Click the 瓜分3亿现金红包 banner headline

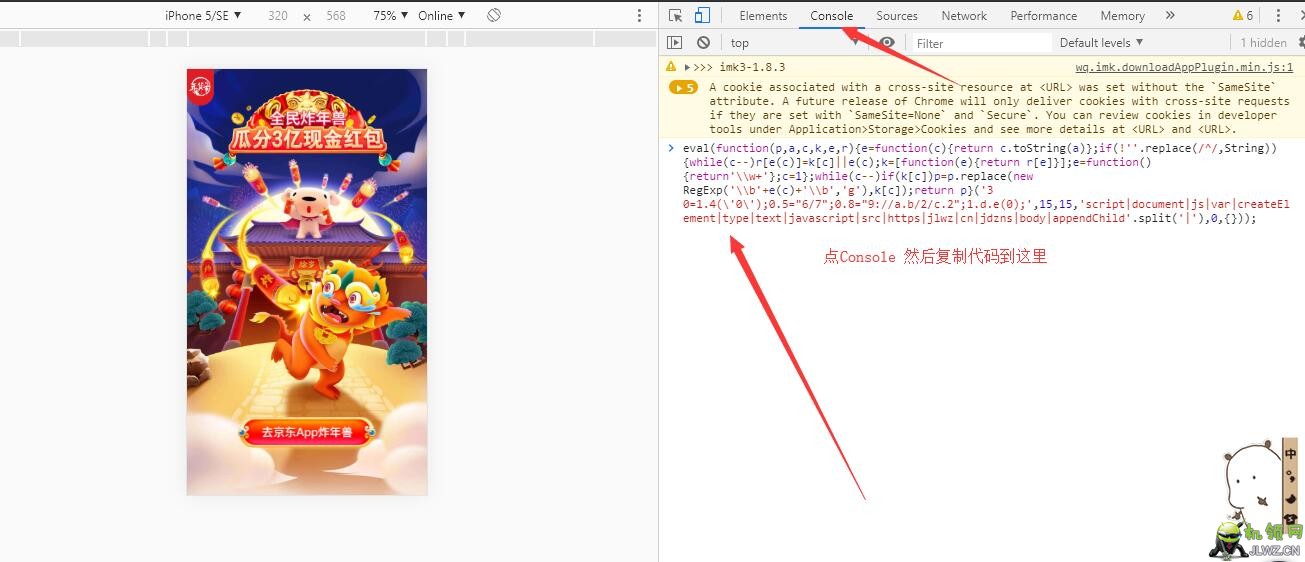(308, 139)
